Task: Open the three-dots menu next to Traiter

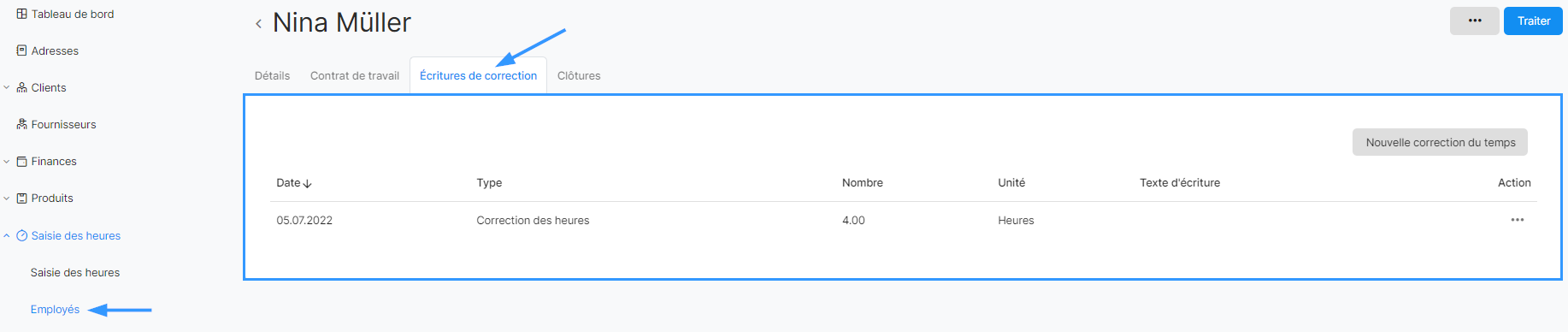Action: (x=1475, y=21)
